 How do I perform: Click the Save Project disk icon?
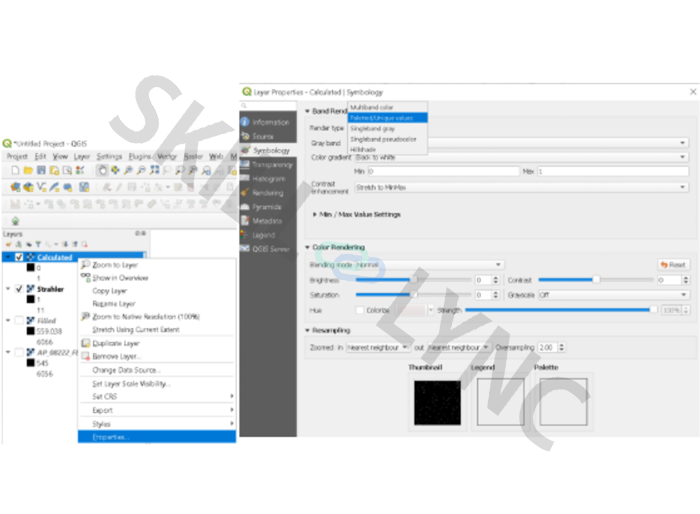coord(41,170)
